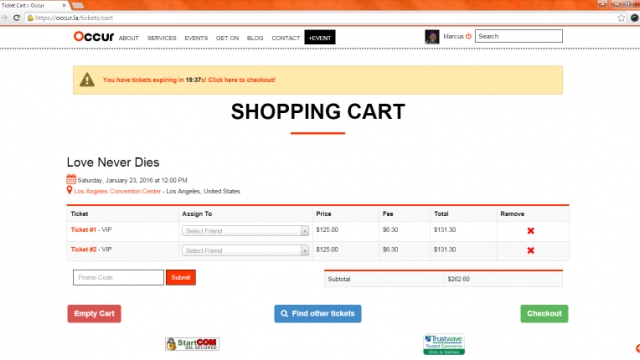This screenshot has width=640, height=360.
Task: Click the StartCom SSL Secured badge
Action: pos(192,344)
